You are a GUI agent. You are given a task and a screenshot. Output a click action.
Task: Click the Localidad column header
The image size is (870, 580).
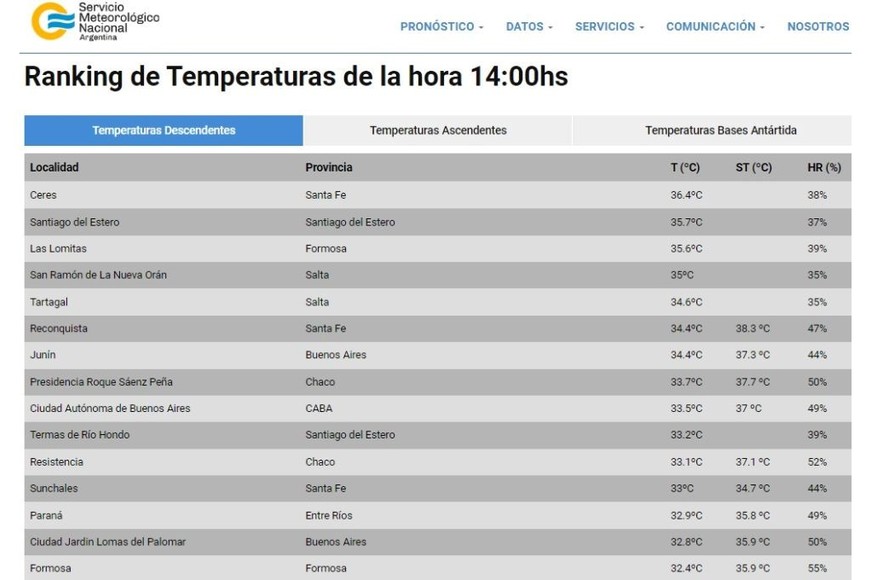(54, 167)
